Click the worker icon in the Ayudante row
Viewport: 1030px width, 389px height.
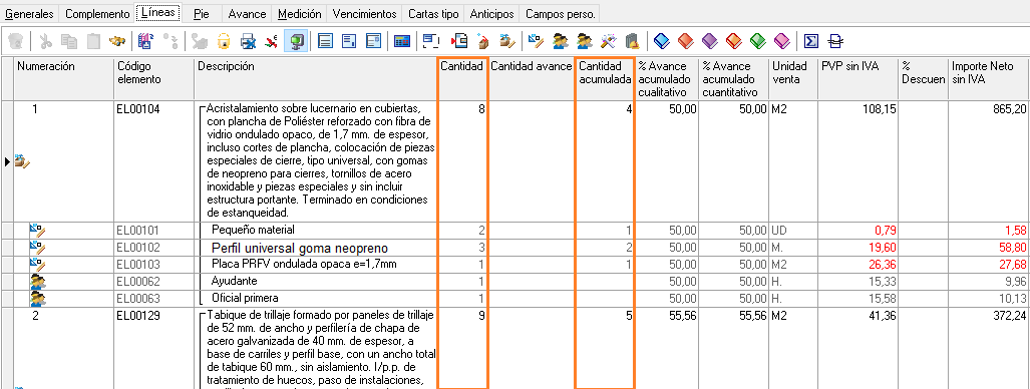(x=37, y=281)
